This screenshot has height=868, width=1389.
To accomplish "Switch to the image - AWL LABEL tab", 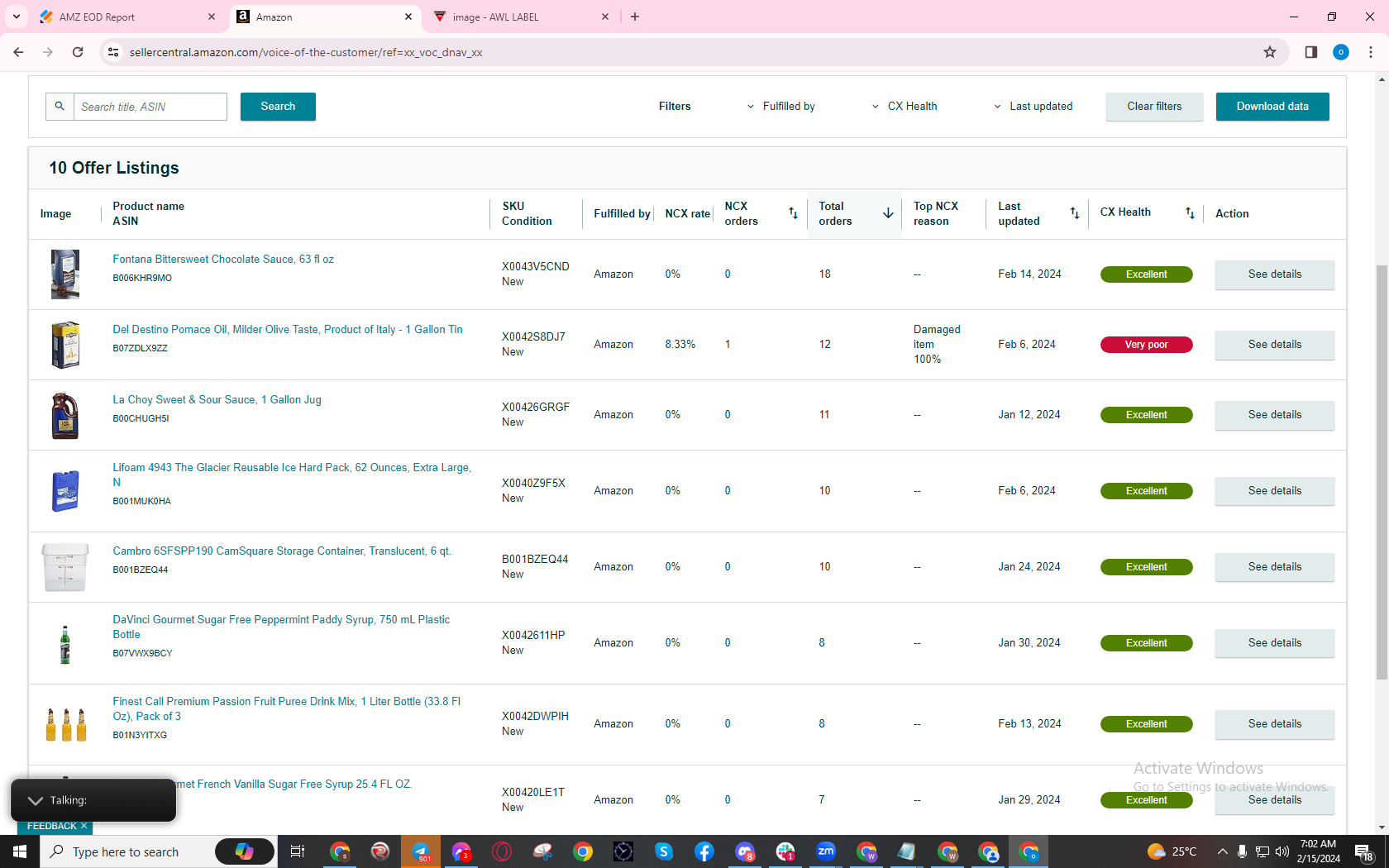I will [x=519, y=17].
